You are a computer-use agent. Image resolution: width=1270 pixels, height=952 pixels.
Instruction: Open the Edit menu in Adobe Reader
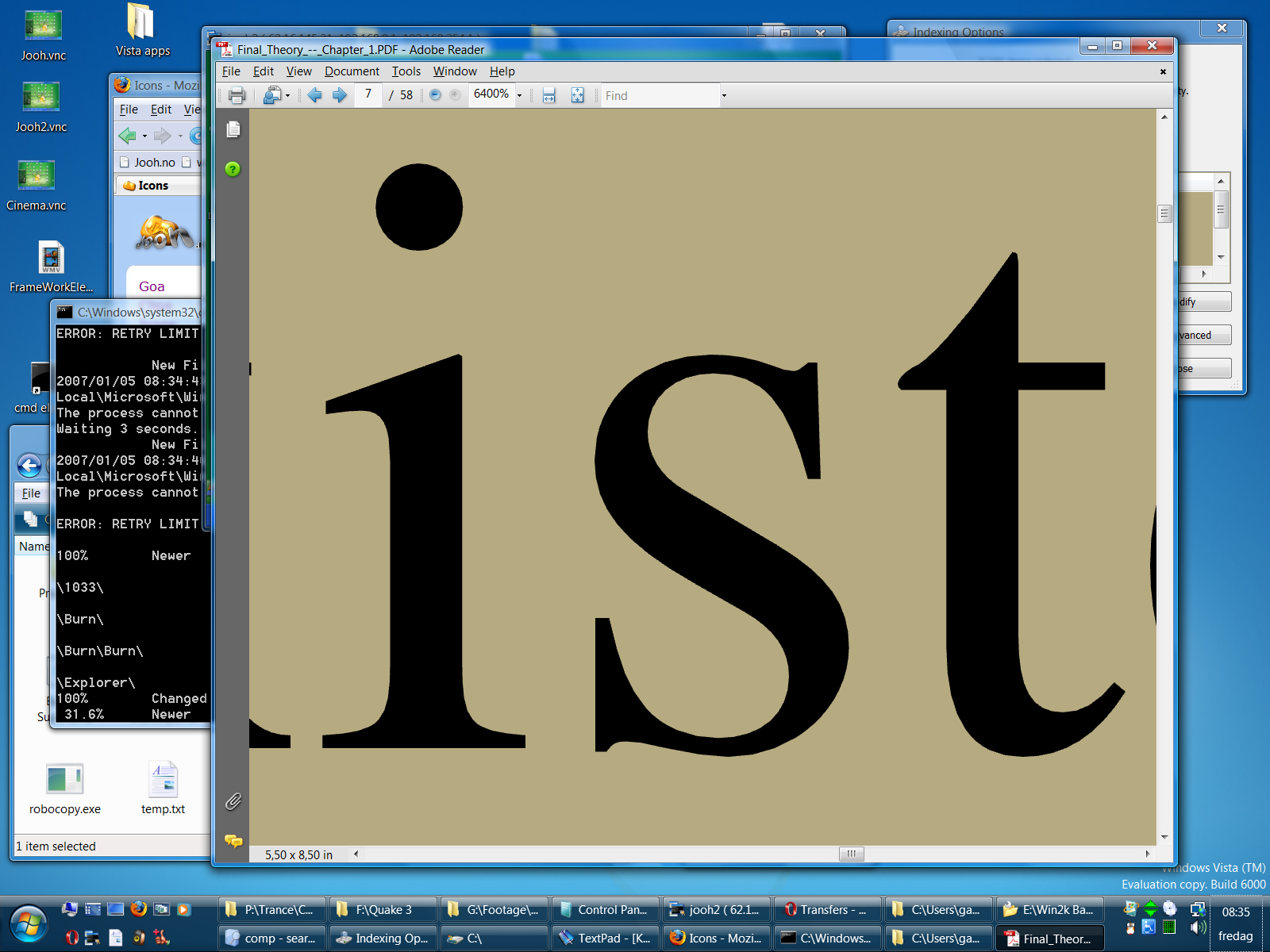(x=264, y=71)
